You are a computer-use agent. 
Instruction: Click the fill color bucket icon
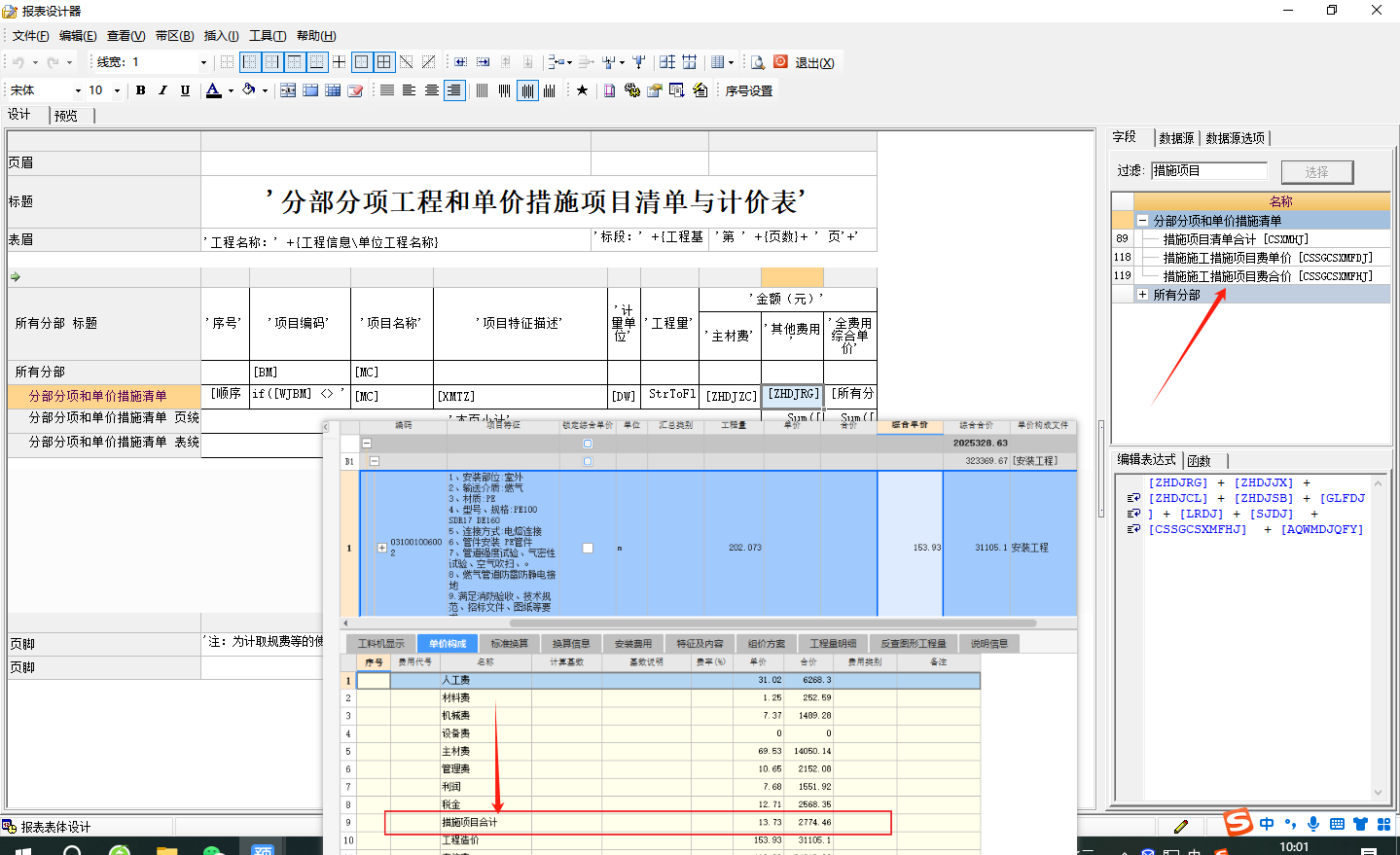point(249,90)
